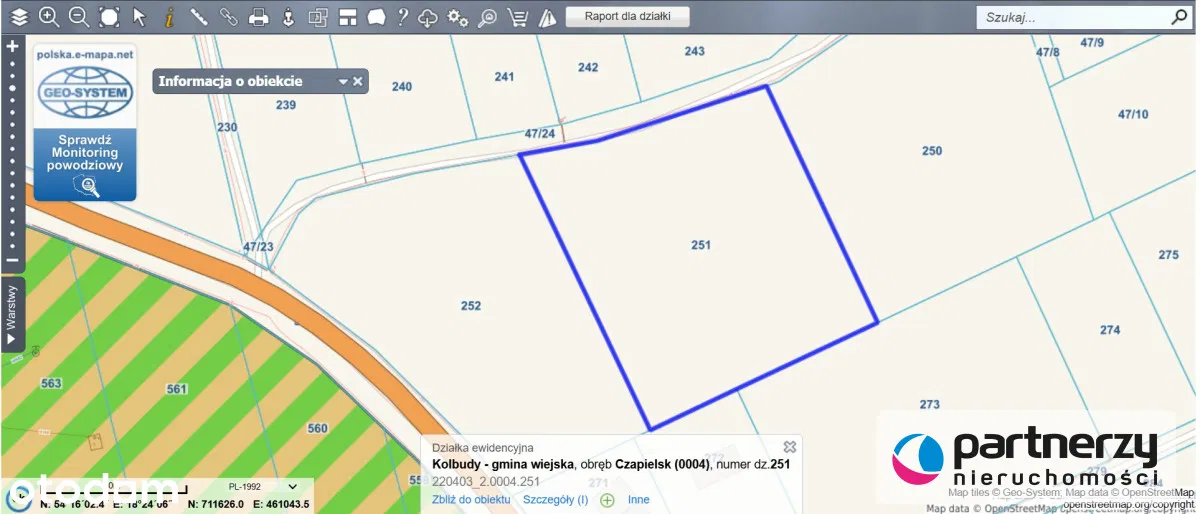
Task: Click the plus on zoom slider
Action: pos(13,46)
